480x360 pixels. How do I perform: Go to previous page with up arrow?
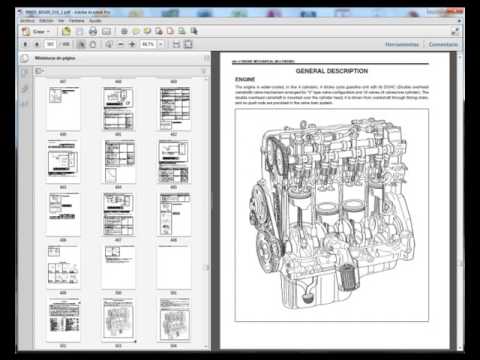point(26,44)
